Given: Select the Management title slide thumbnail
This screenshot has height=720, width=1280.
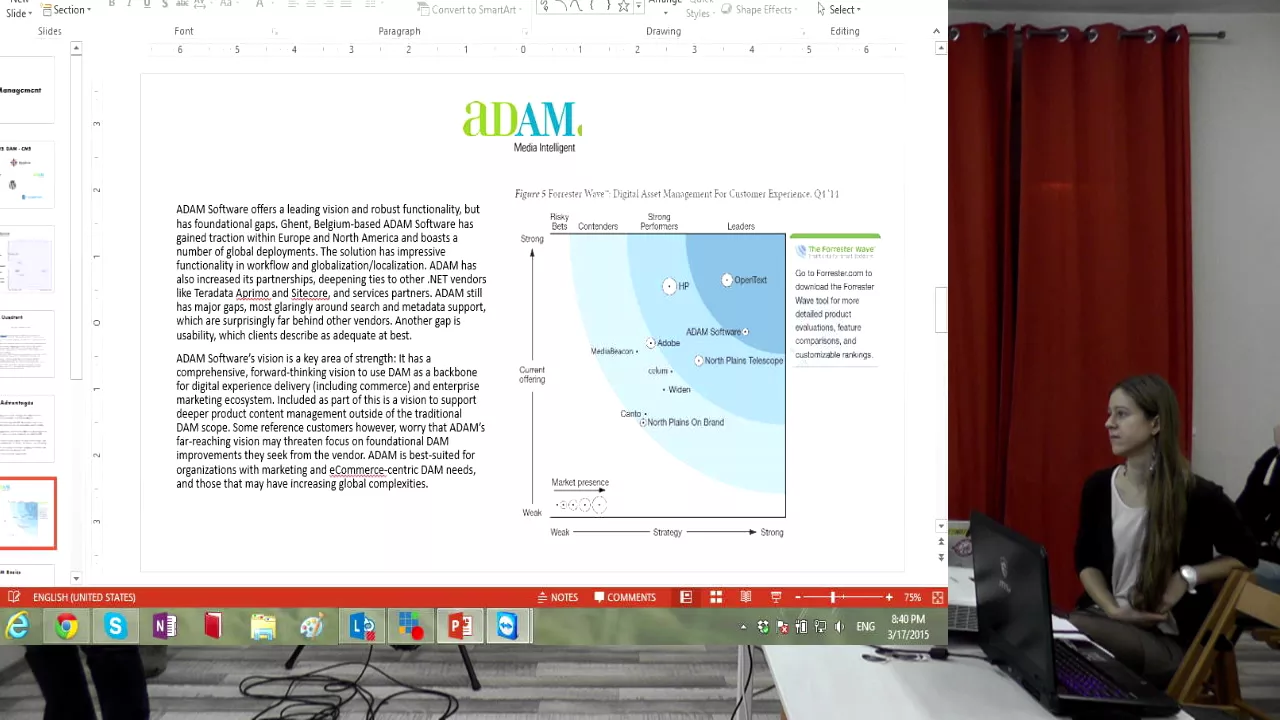Looking at the screenshot, I should [27, 90].
